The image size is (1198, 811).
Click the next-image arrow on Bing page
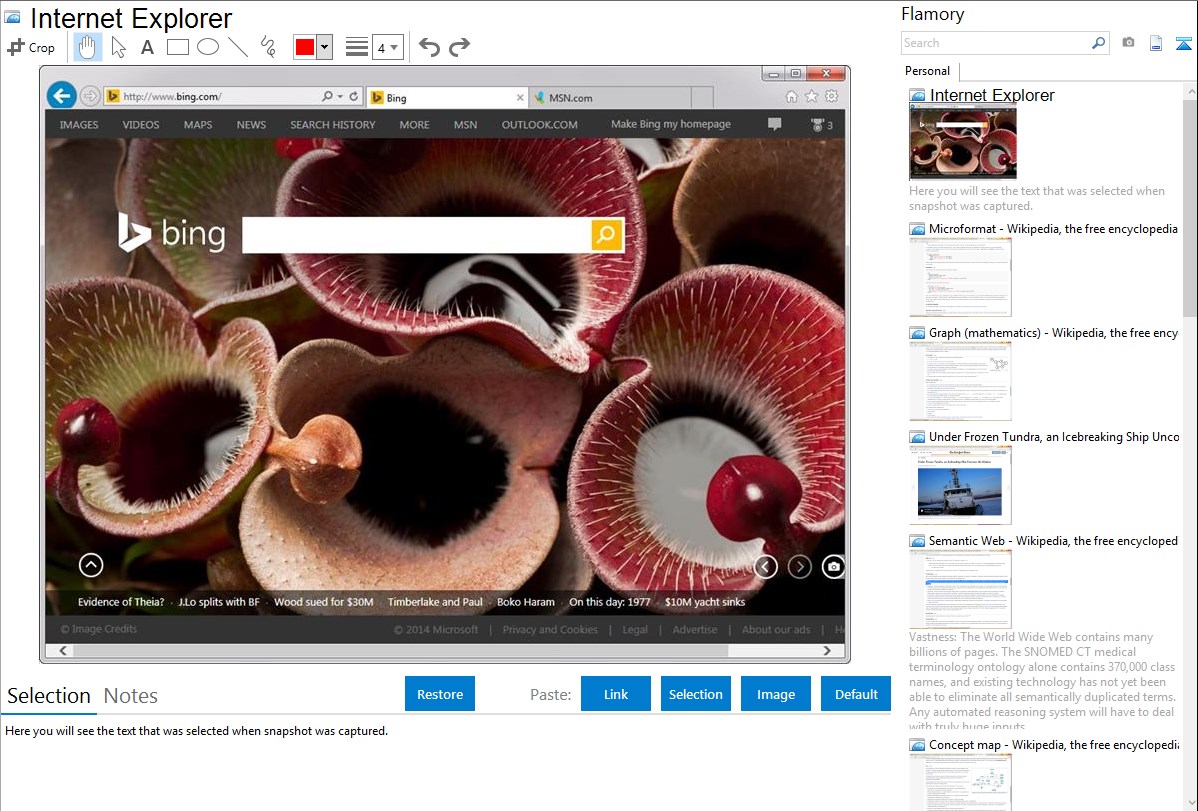[799, 566]
